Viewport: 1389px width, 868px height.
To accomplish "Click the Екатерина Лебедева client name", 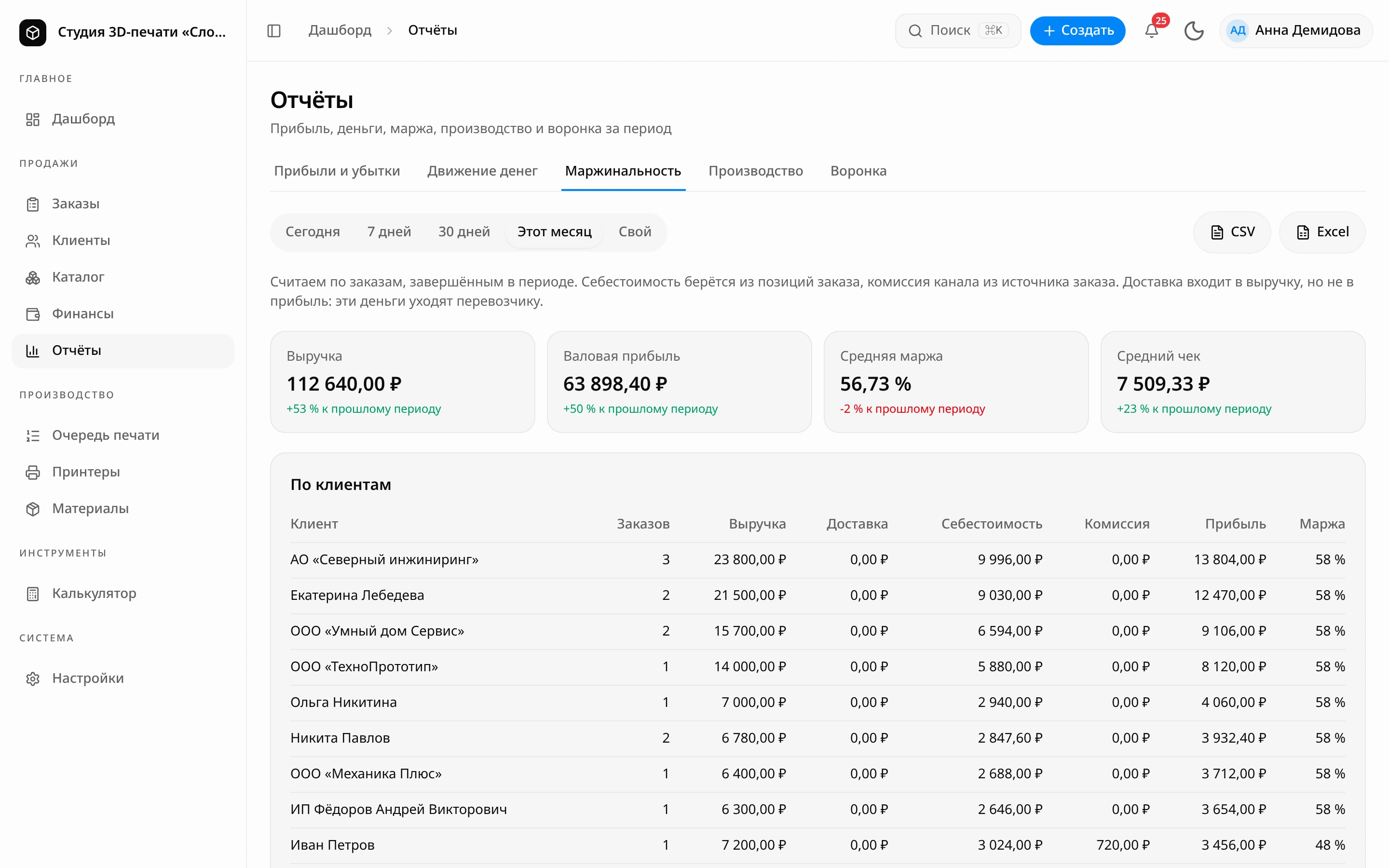I will tap(357, 596).
